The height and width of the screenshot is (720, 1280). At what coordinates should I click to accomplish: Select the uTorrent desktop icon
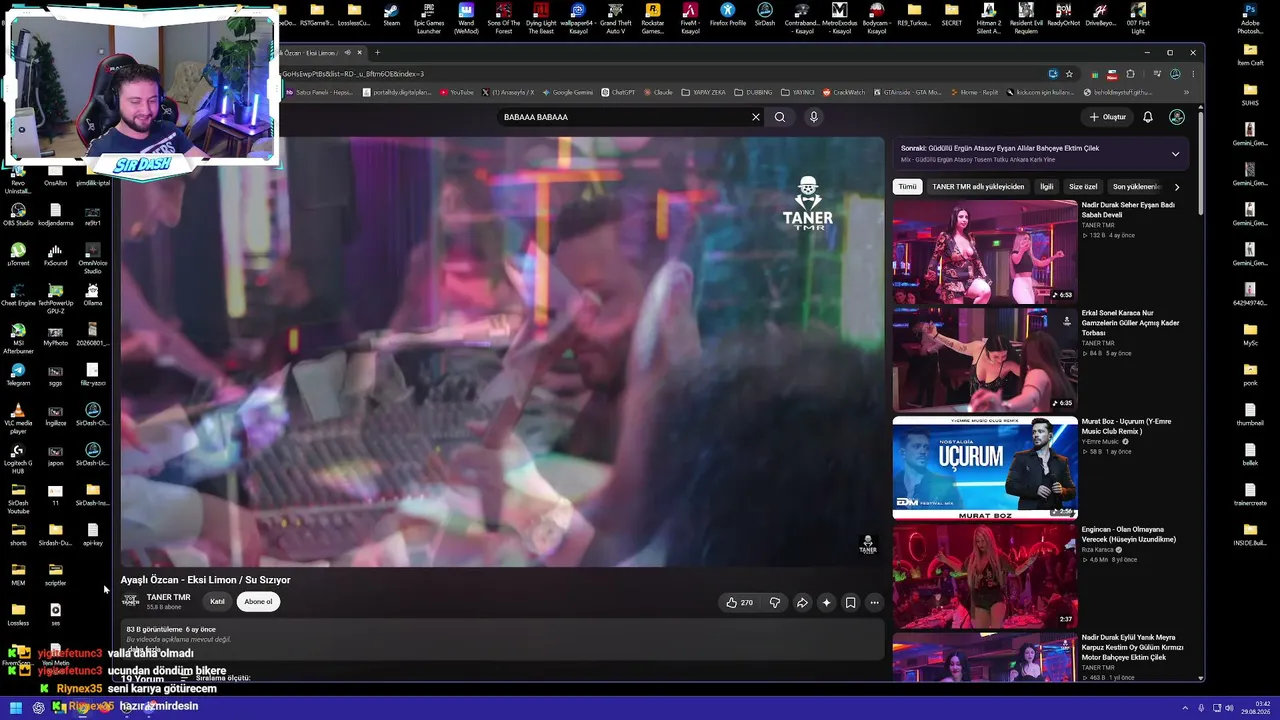tap(18, 255)
